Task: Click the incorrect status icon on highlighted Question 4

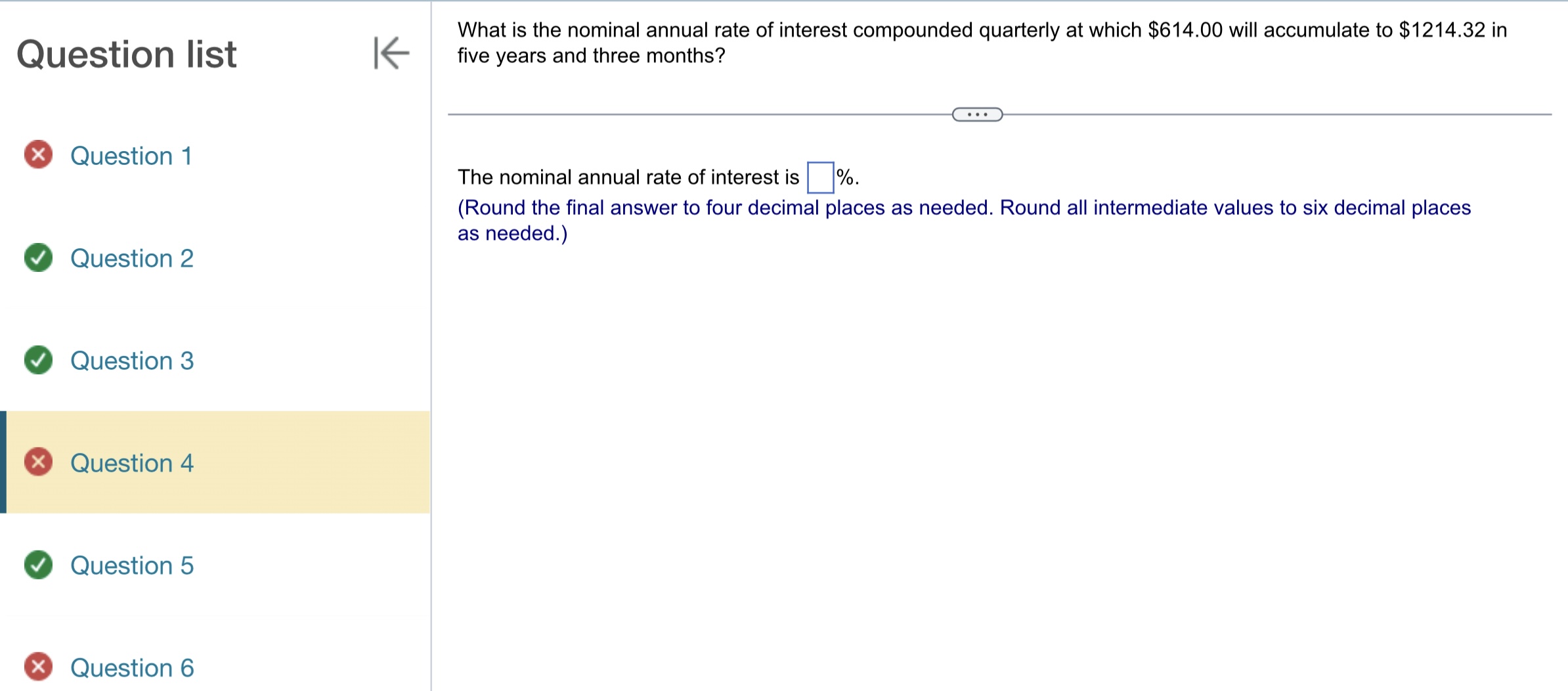Action: [38, 462]
